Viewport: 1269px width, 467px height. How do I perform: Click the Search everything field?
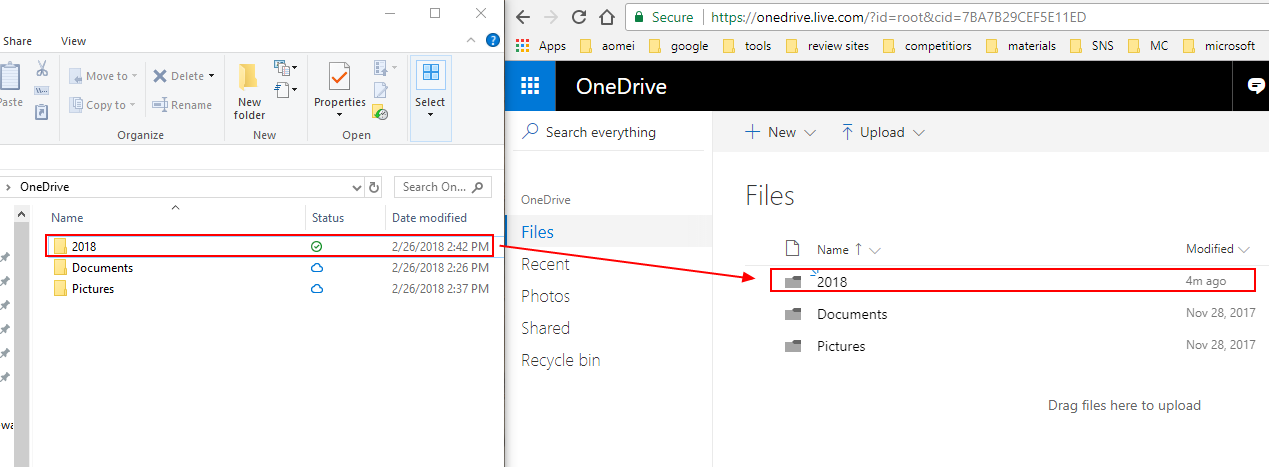(600, 132)
